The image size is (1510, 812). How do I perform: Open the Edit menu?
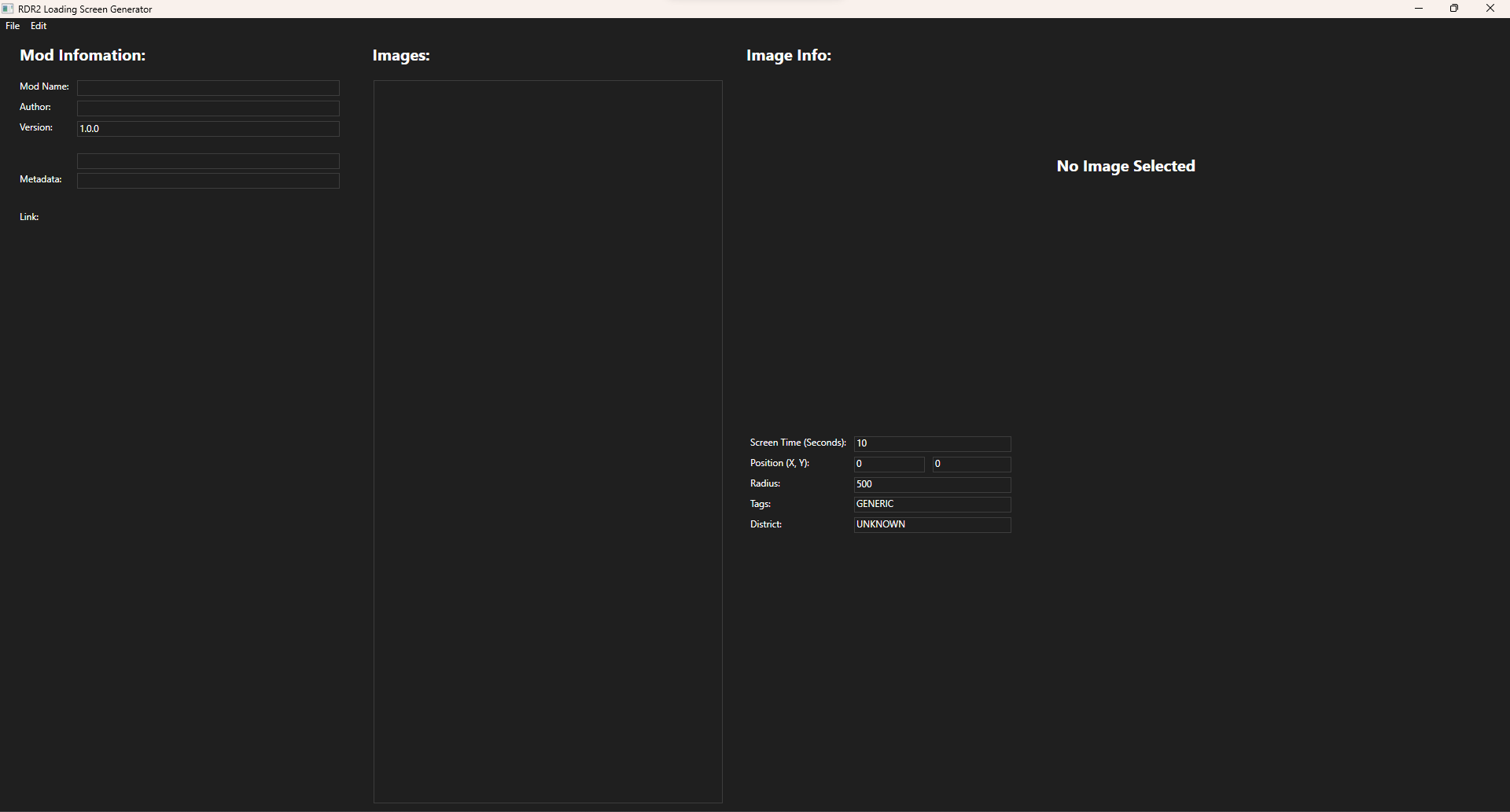(39, 26)
